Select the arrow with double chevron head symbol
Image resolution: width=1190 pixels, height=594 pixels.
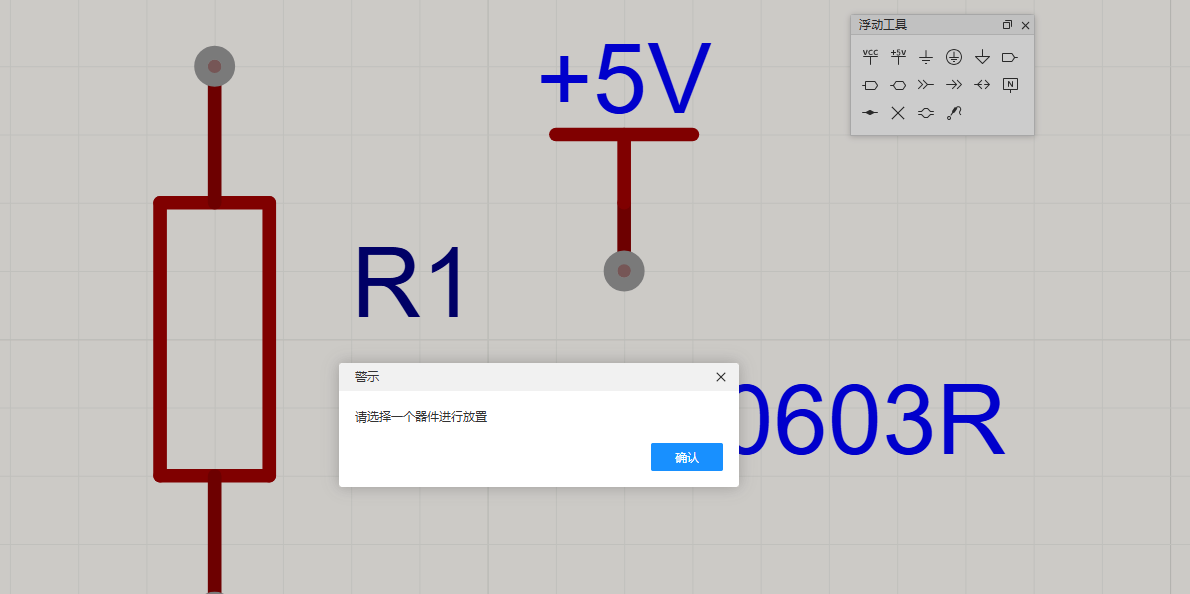(x=954, y=85)
